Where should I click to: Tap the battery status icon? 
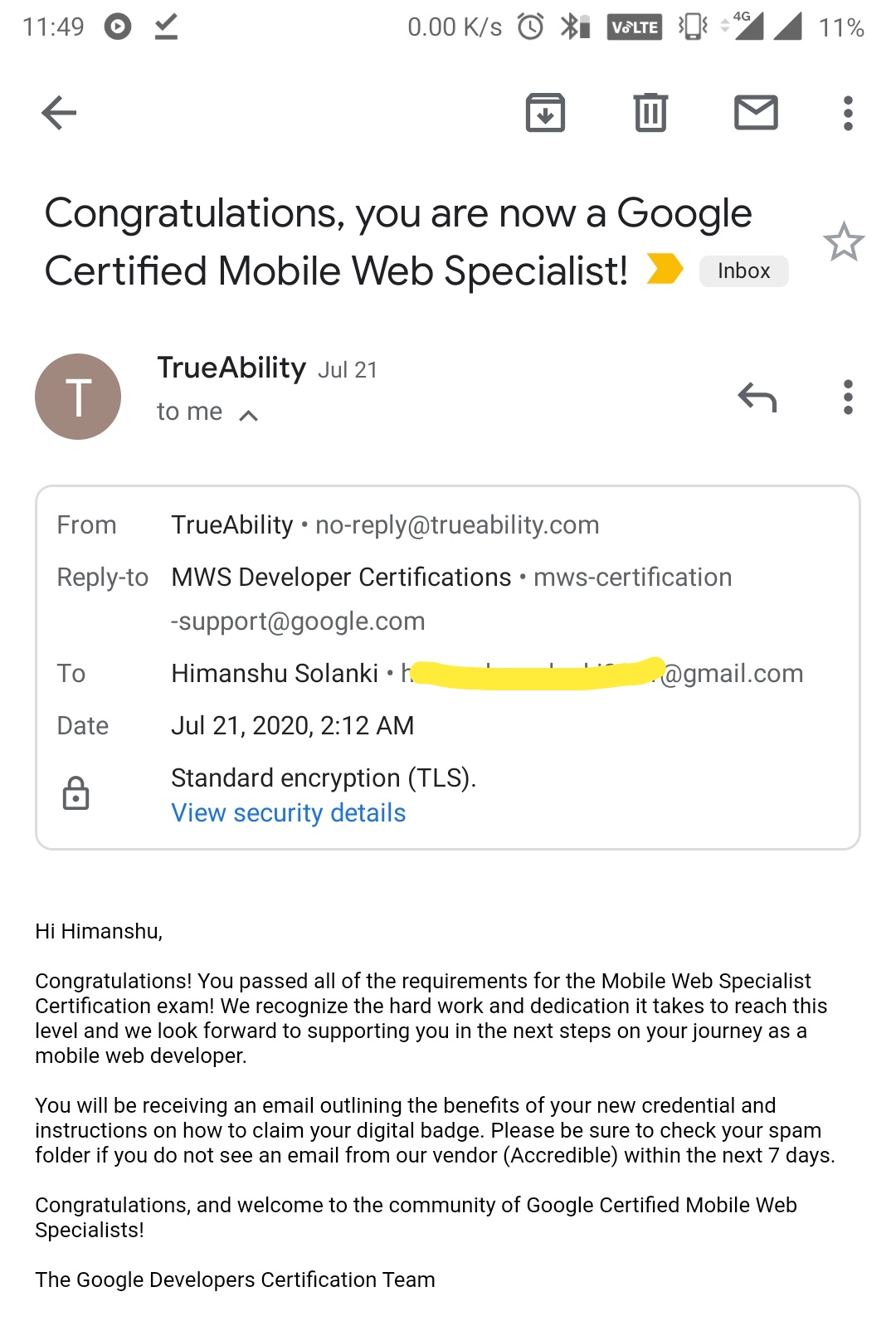[x=841, y=27]
